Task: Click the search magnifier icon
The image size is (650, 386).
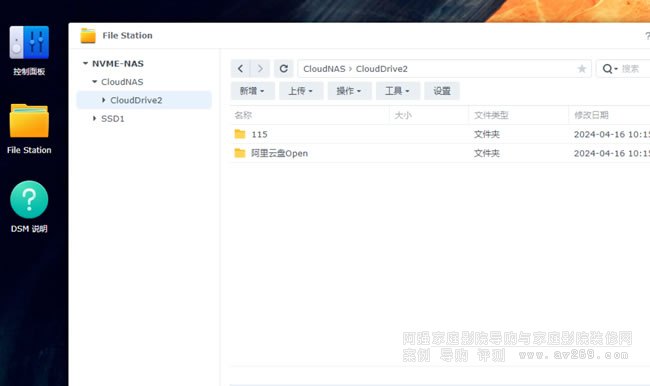Action: (x=607, y=69)
